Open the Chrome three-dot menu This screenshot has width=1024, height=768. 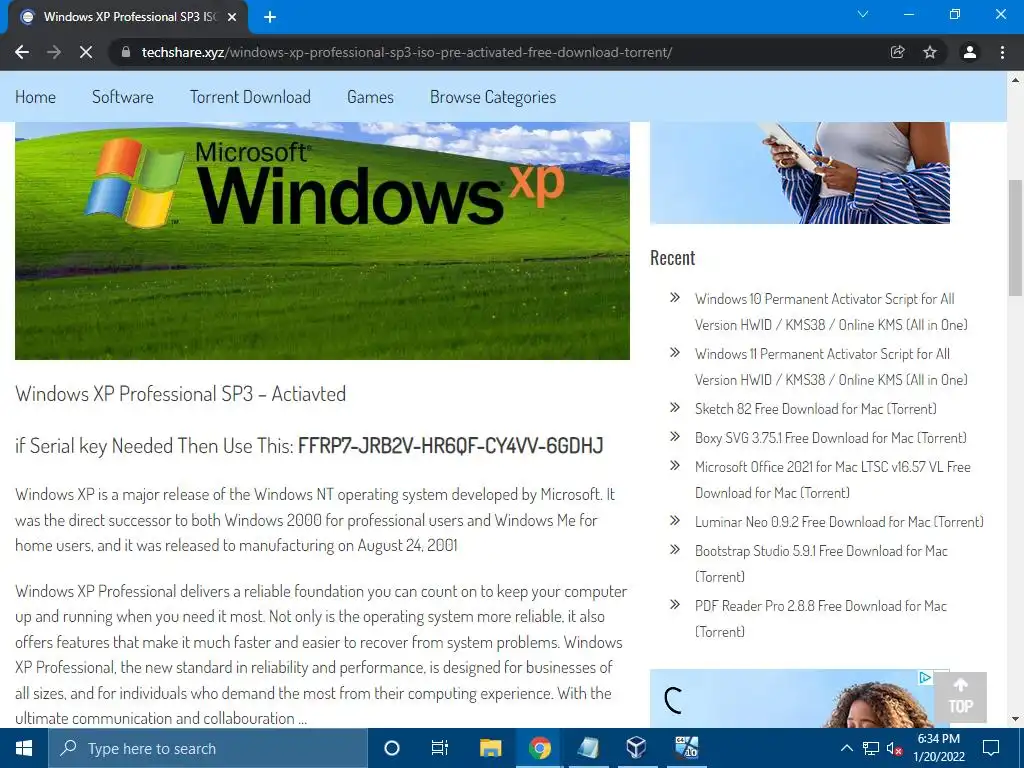tap(1002, 52)
